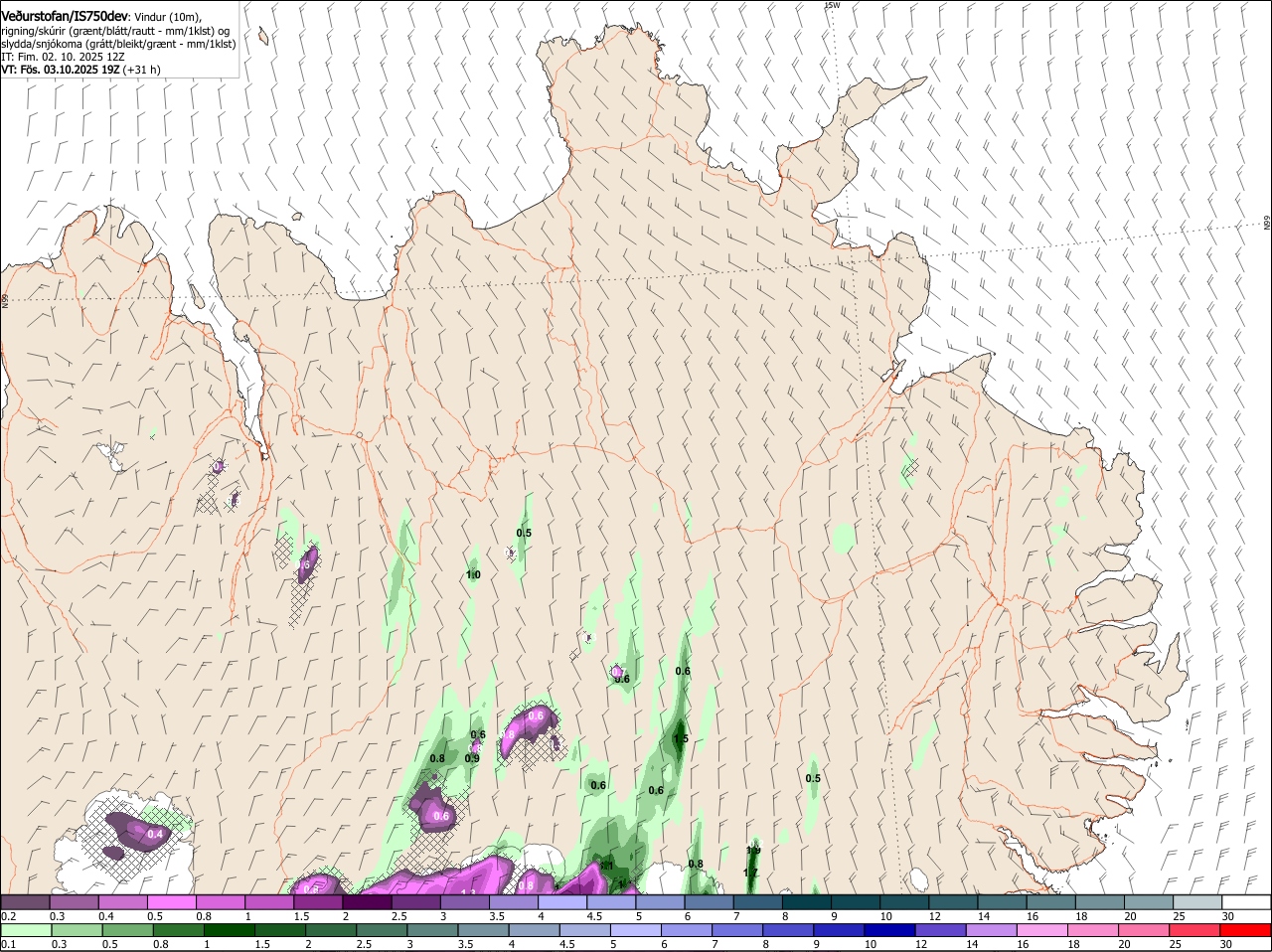Viewport: 1272px width, 952px height.
Task: Click the 15W longitude label
Action: pos(832,5)
